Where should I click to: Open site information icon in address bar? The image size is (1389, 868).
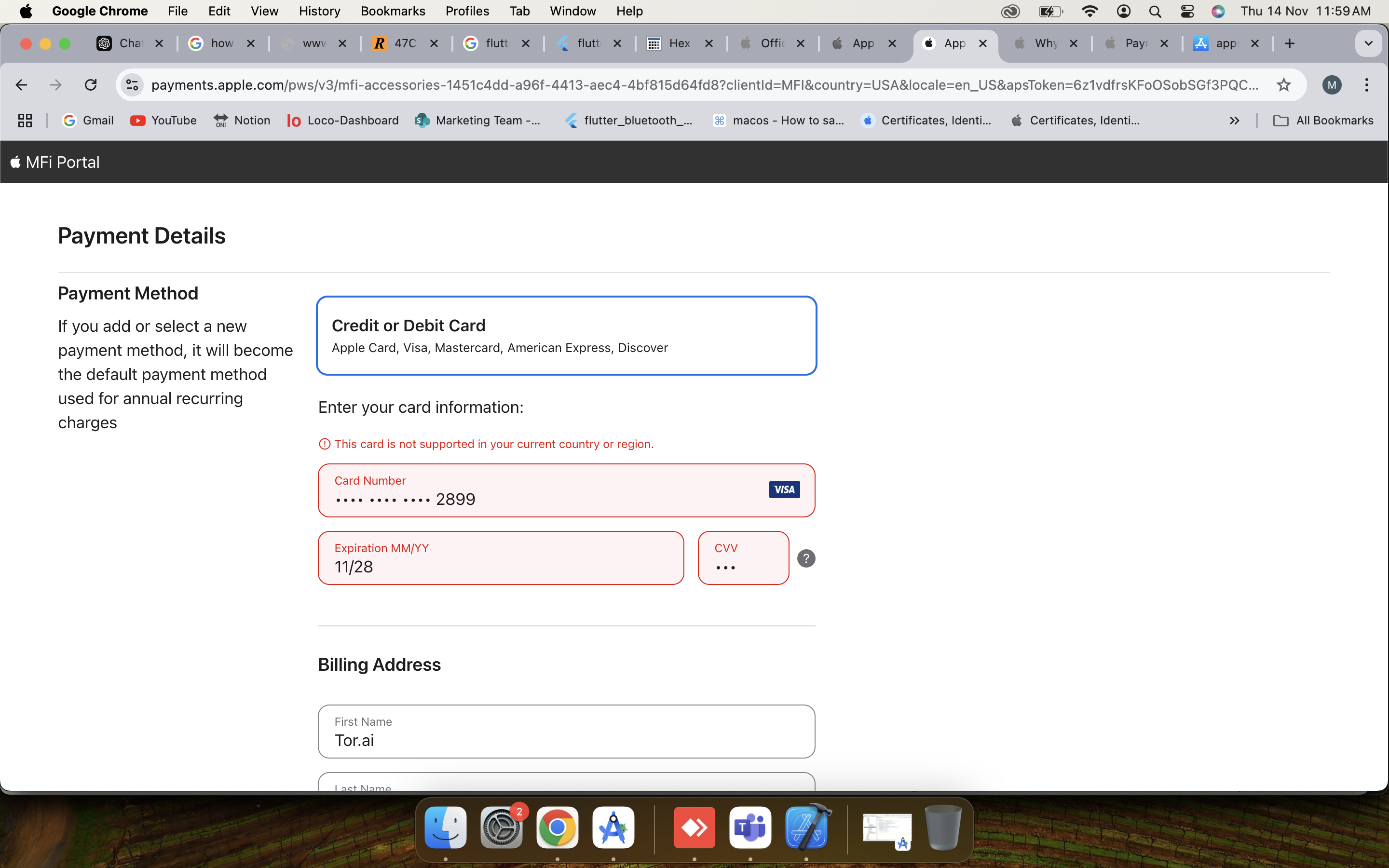[132, 85]
